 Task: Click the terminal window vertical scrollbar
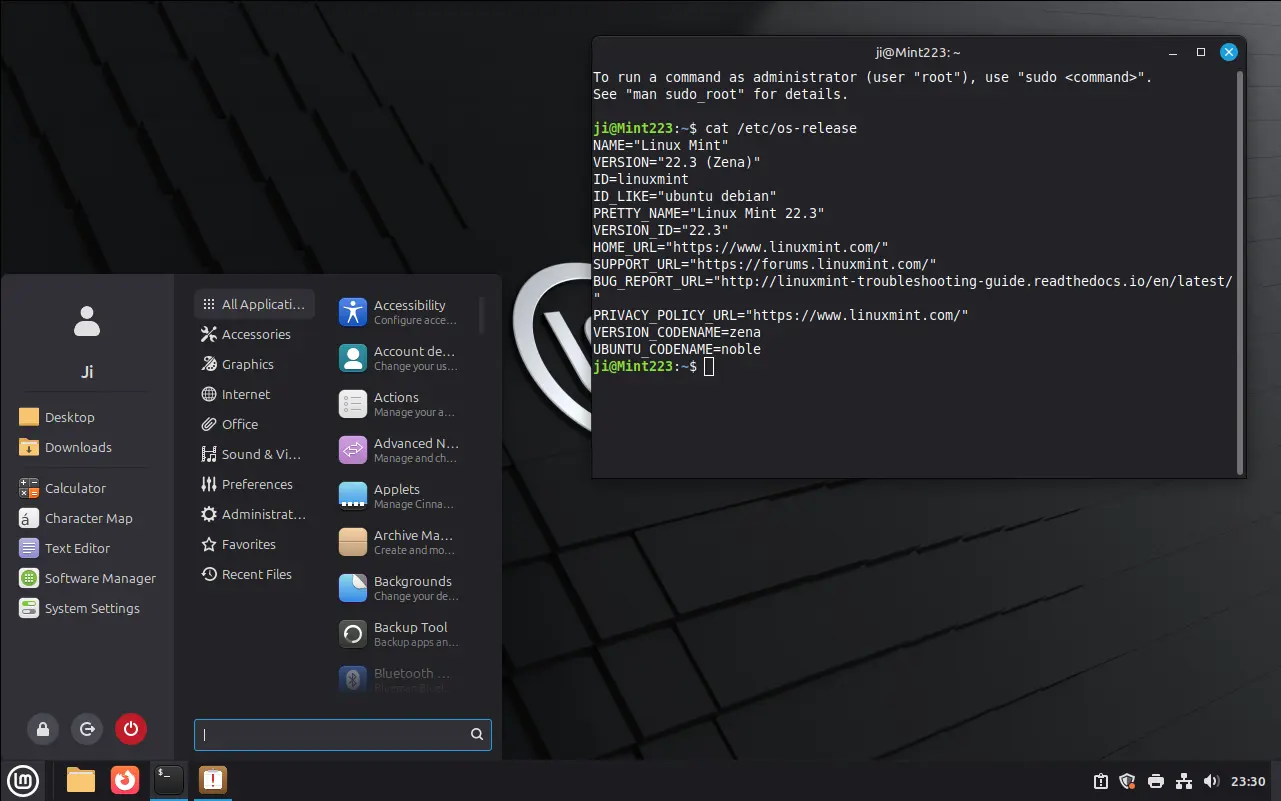point(1240,270)
